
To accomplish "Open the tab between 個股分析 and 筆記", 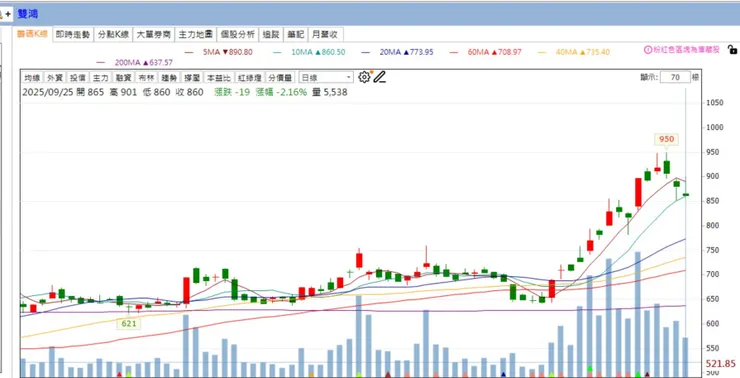I will click(x=271, y=34).
